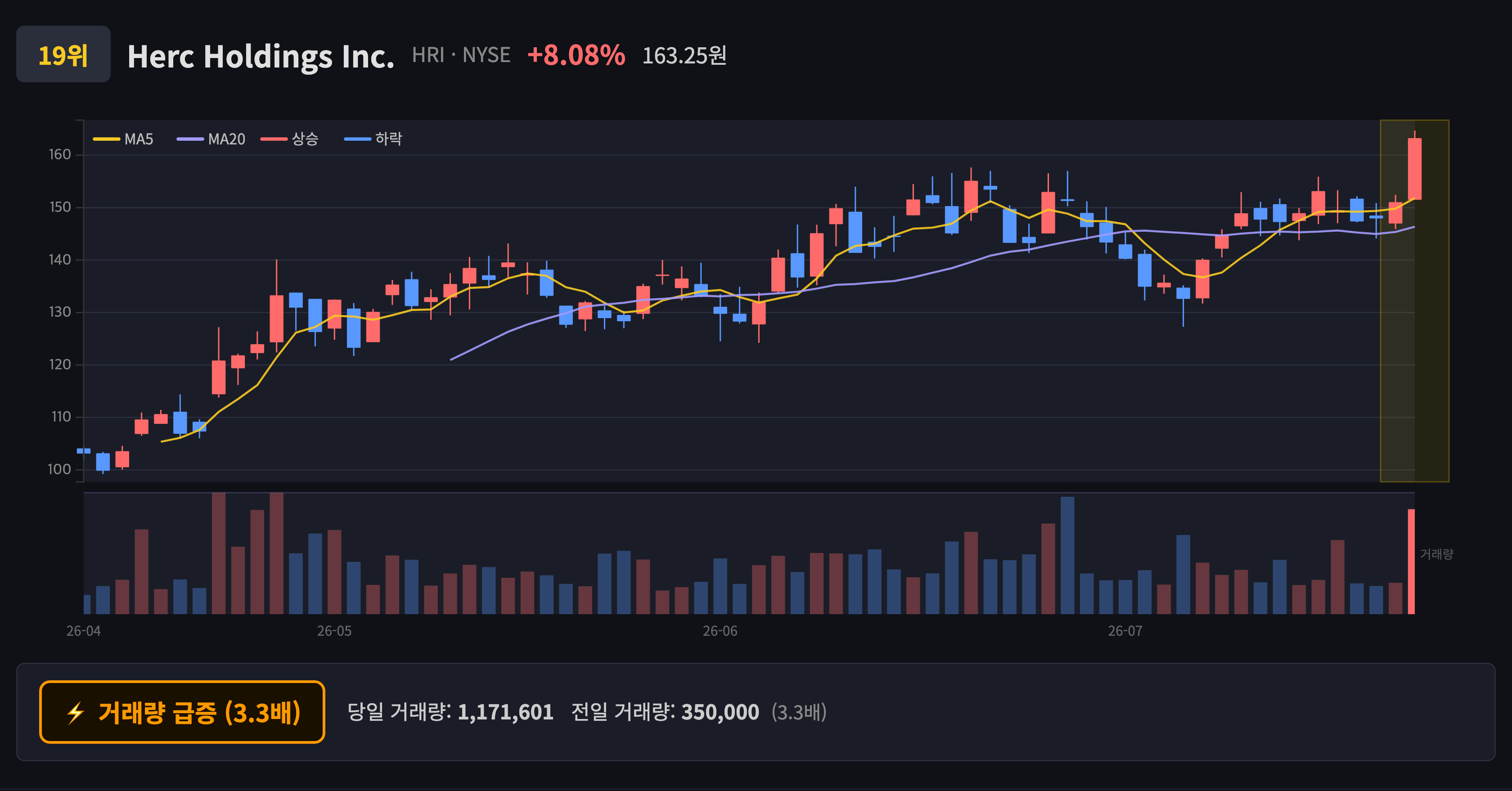Click the 거래량 급증 (3.3배) badge
Viewport: 1512px width, 791px height.
[x=182, y=712]
